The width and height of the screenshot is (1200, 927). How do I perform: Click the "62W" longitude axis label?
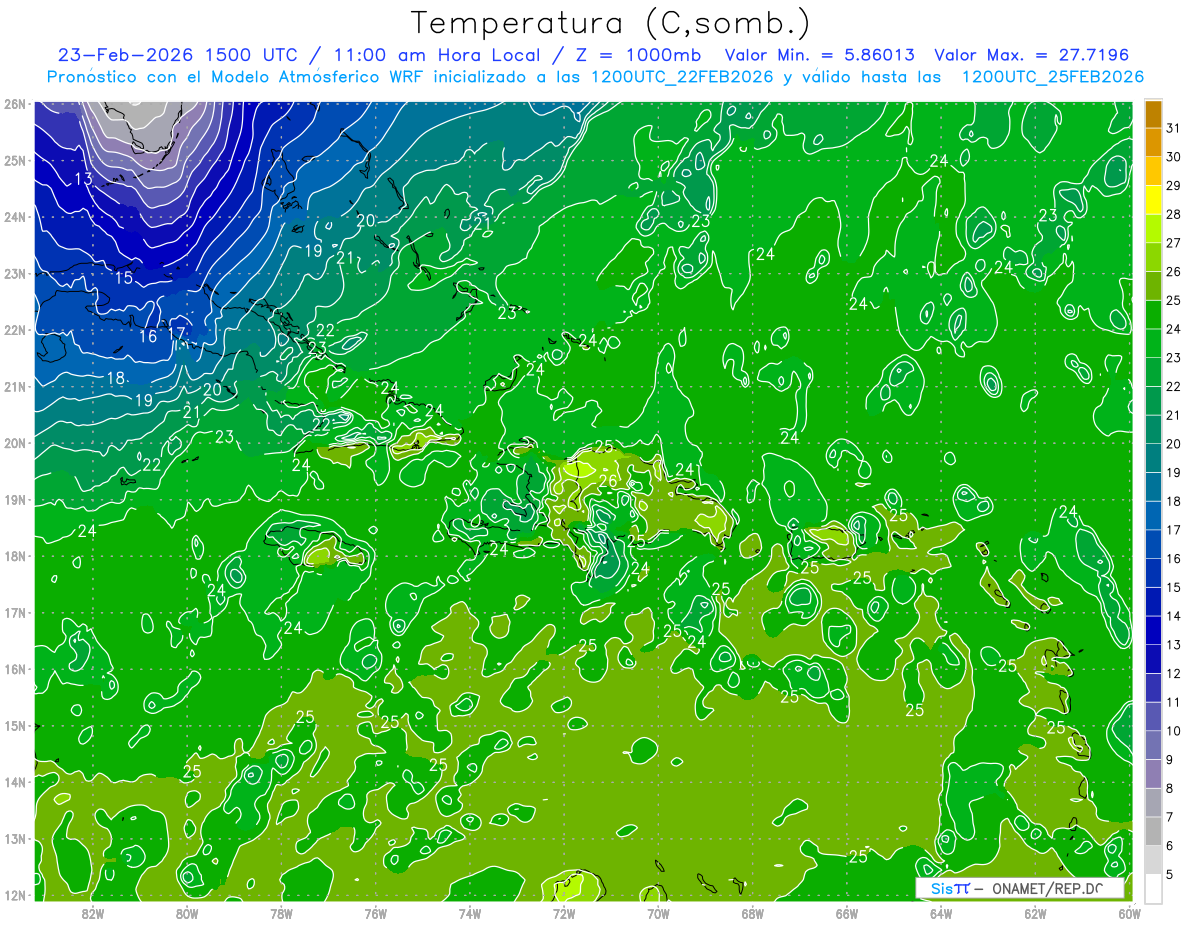1034,913
